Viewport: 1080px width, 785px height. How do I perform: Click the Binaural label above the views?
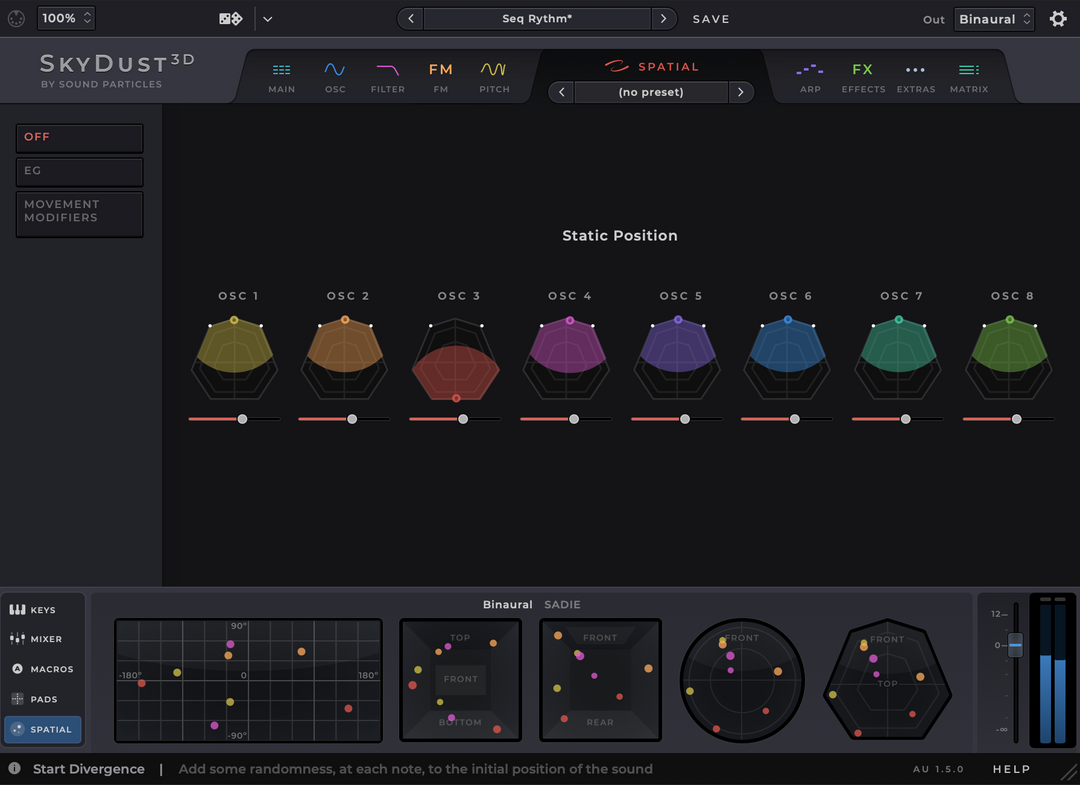(508, 605)
